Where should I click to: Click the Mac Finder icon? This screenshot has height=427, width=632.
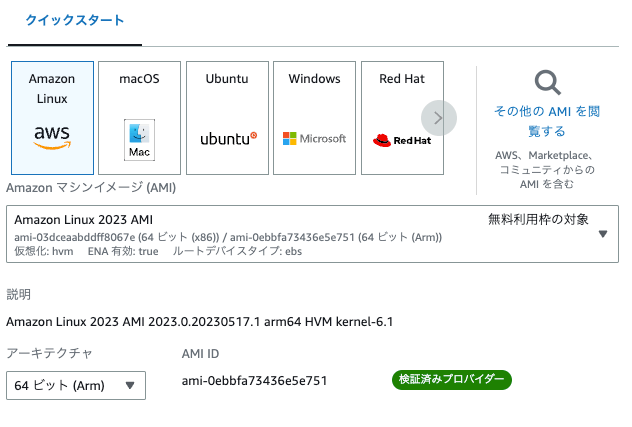(139, 140)
